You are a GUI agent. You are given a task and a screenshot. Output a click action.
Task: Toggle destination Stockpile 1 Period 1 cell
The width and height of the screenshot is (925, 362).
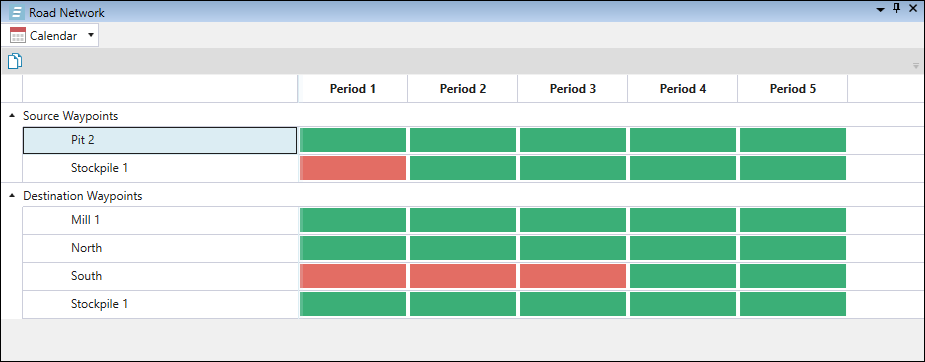click(x=353, y=304)
